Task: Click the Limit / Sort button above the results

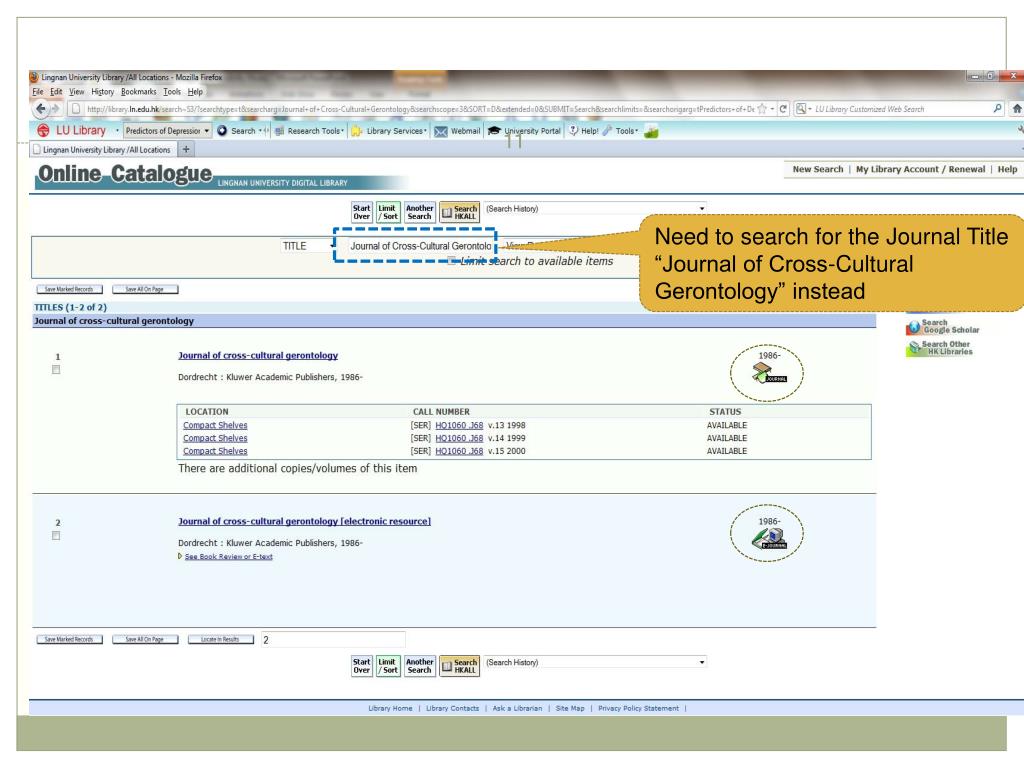Action: coord(388,212)
